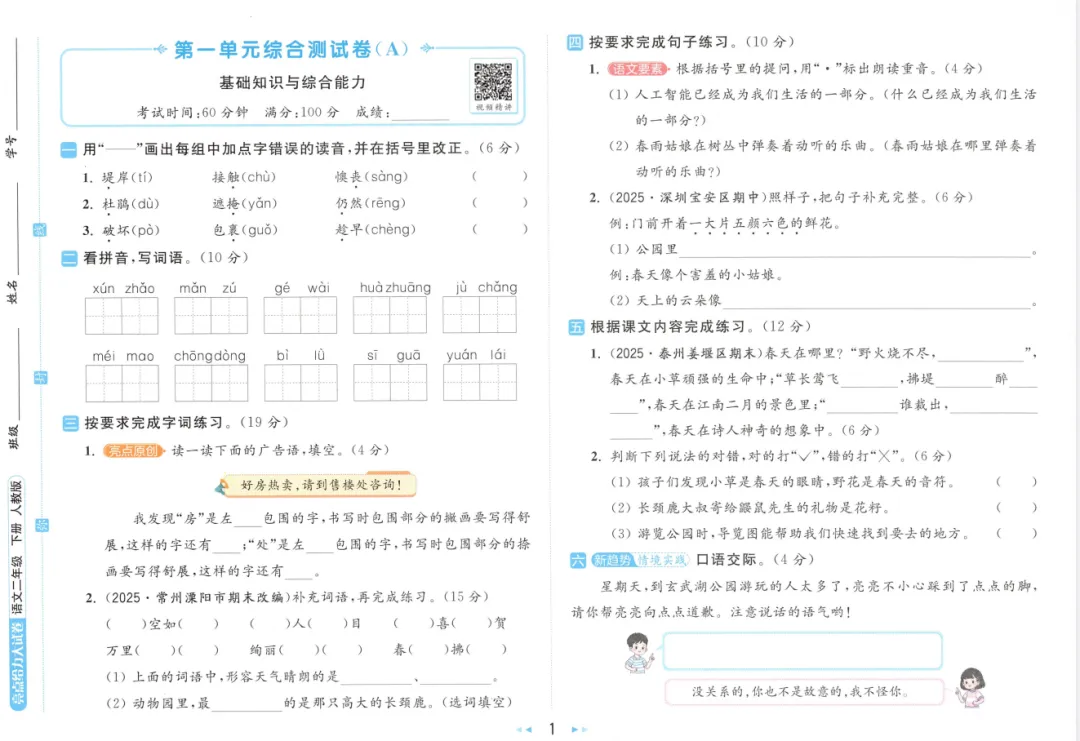Click the subtitle 基础知识与综合能力
This screenshot has width=1080, height=741.
[292, 83]
